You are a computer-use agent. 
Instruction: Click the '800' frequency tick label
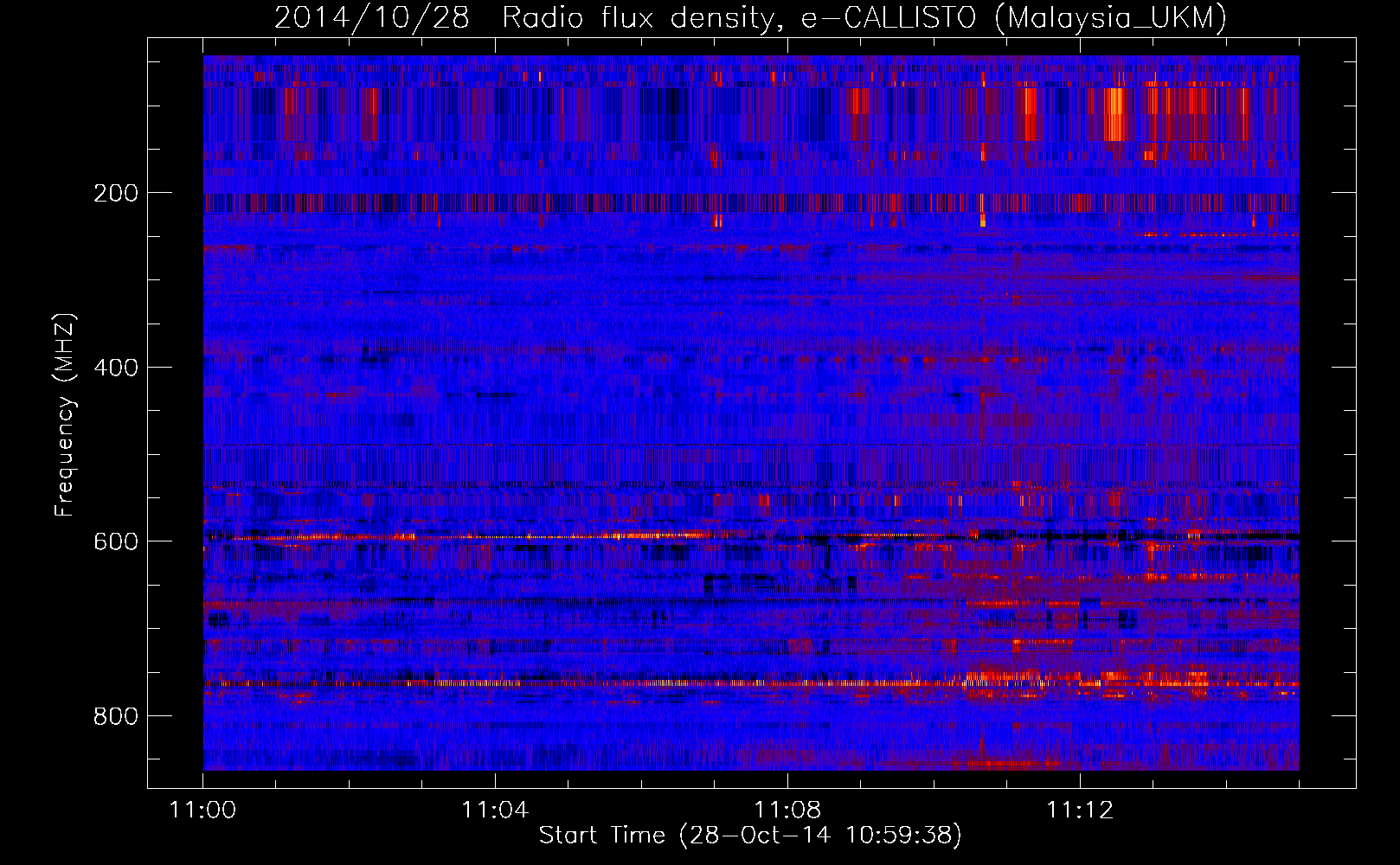116,716
